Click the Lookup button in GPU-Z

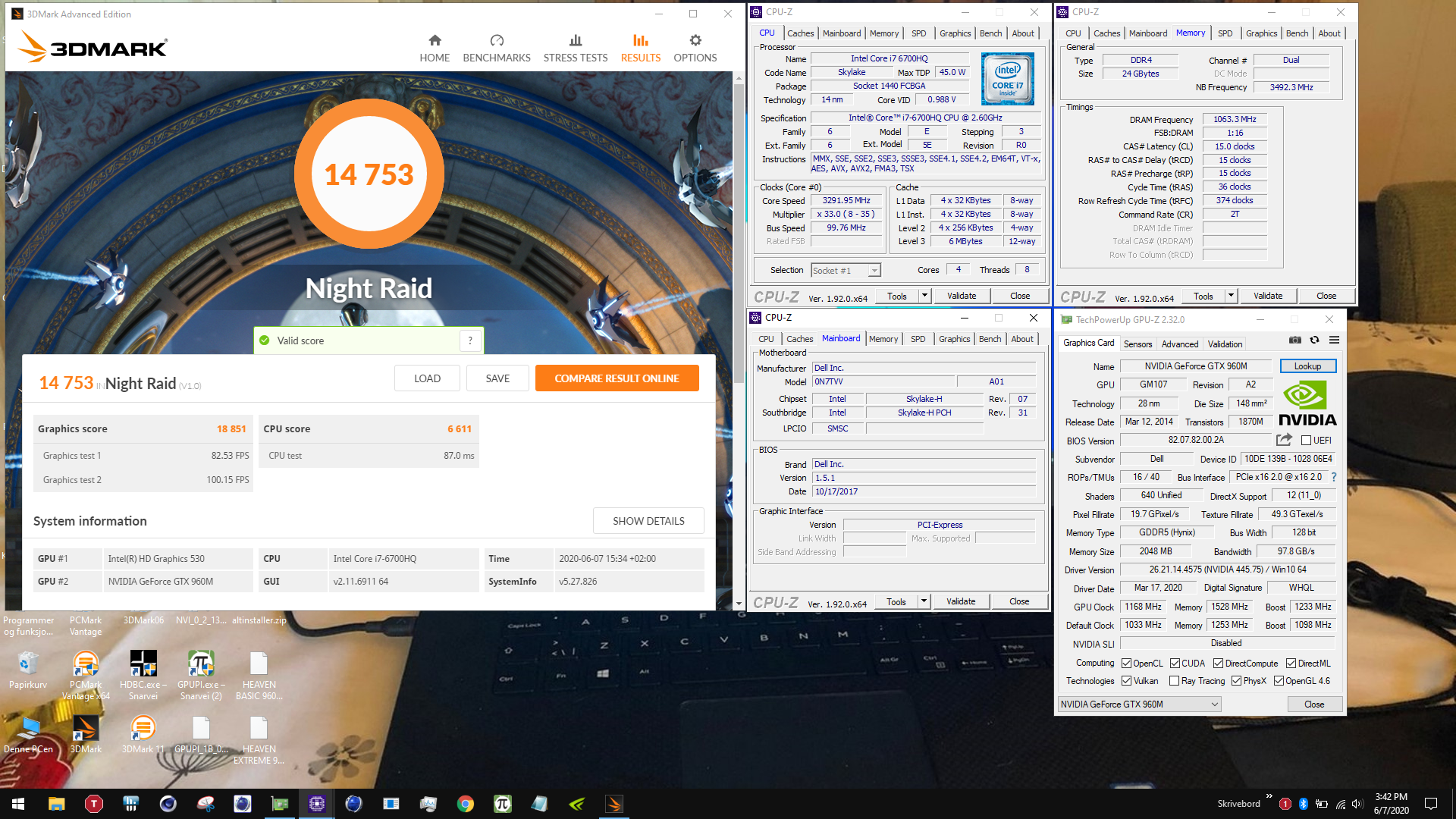(1307, 366)
